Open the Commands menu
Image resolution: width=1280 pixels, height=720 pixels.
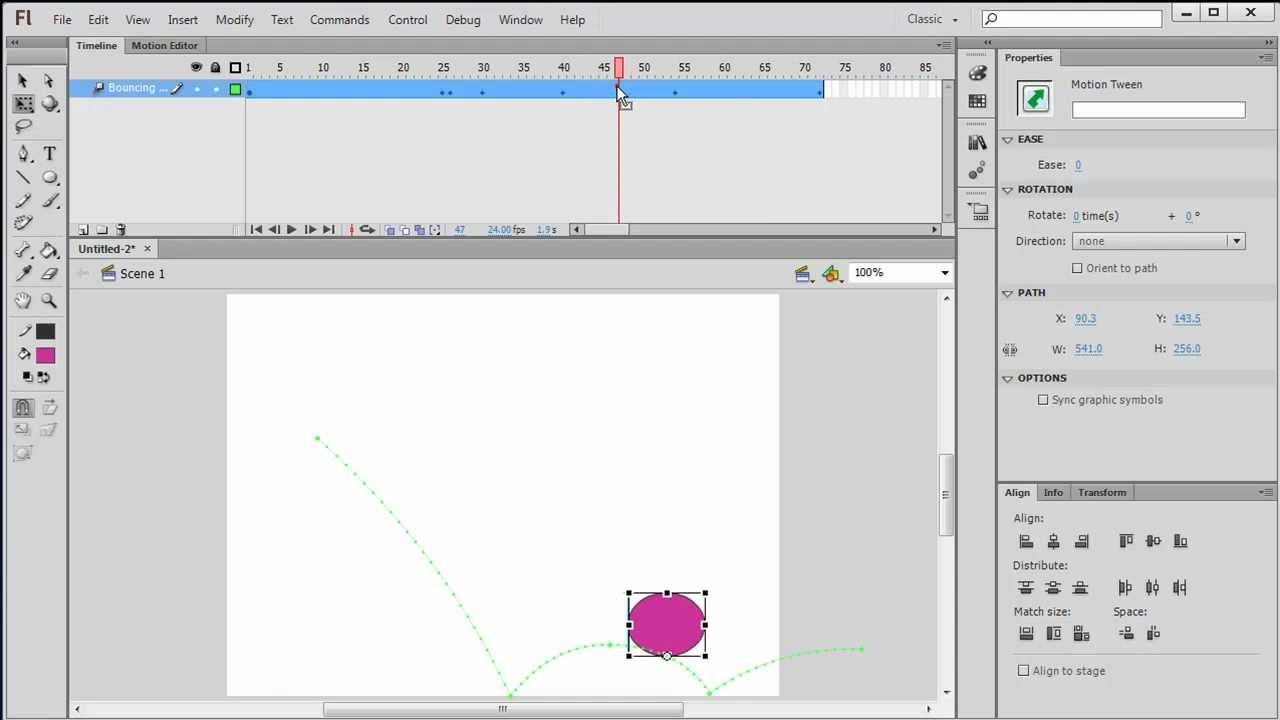[x=340, y=19]
